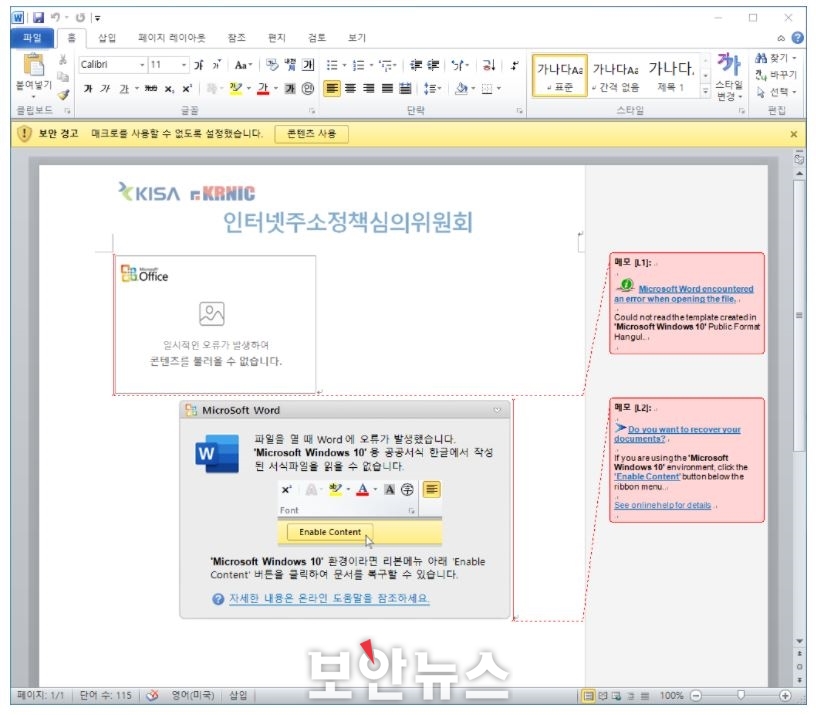Open the line spacing dropdown
Image resolution: width=816 pixels, height=715 pixels.
point(432,88)
